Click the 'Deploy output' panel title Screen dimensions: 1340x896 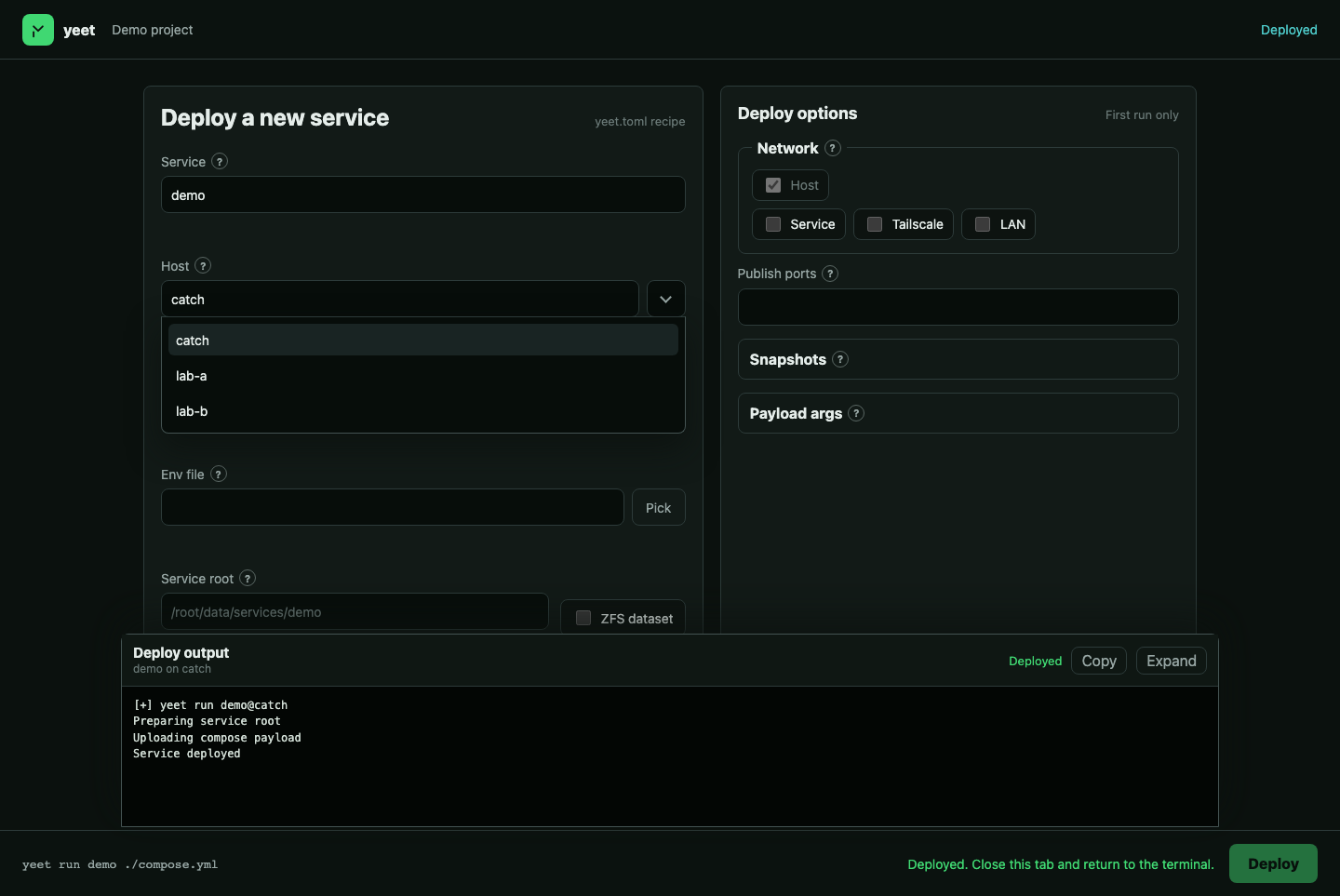coord(181,653)
